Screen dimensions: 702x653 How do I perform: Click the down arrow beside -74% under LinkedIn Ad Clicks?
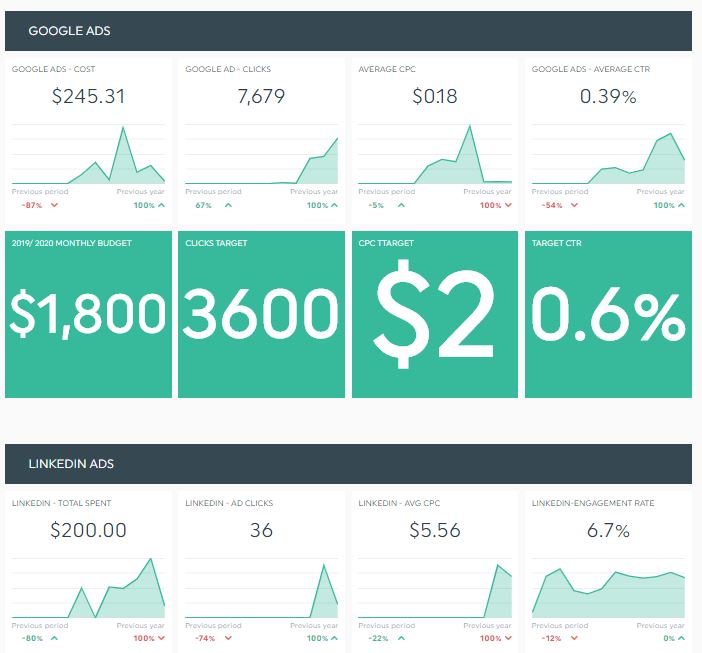pyautogui.click(x=228, y=638)
